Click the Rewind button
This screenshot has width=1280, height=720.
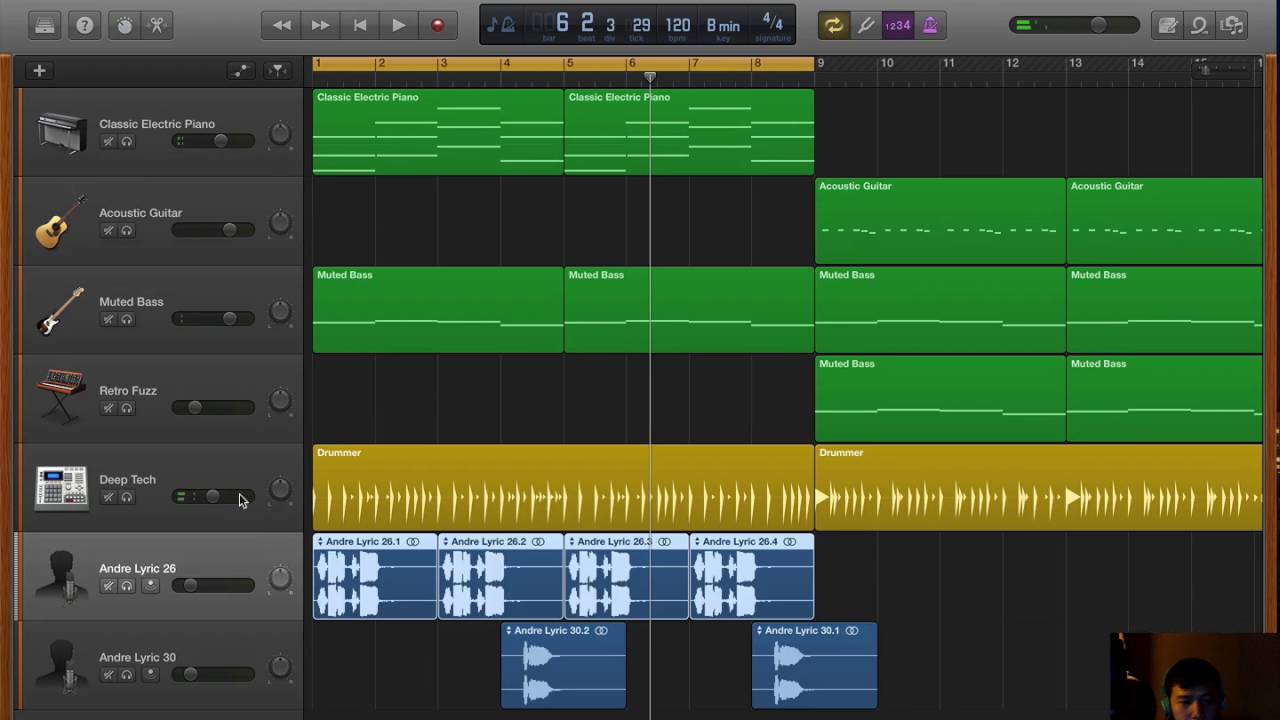point(282,25)
